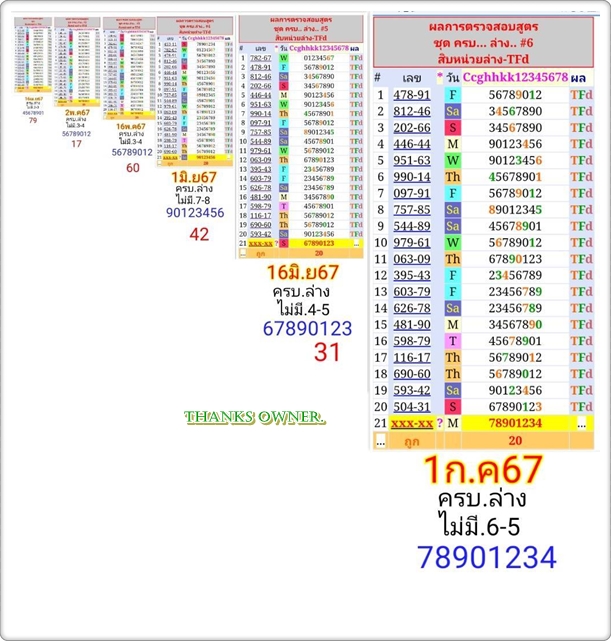Click the #5 table title banner

[x=301, y=29]
